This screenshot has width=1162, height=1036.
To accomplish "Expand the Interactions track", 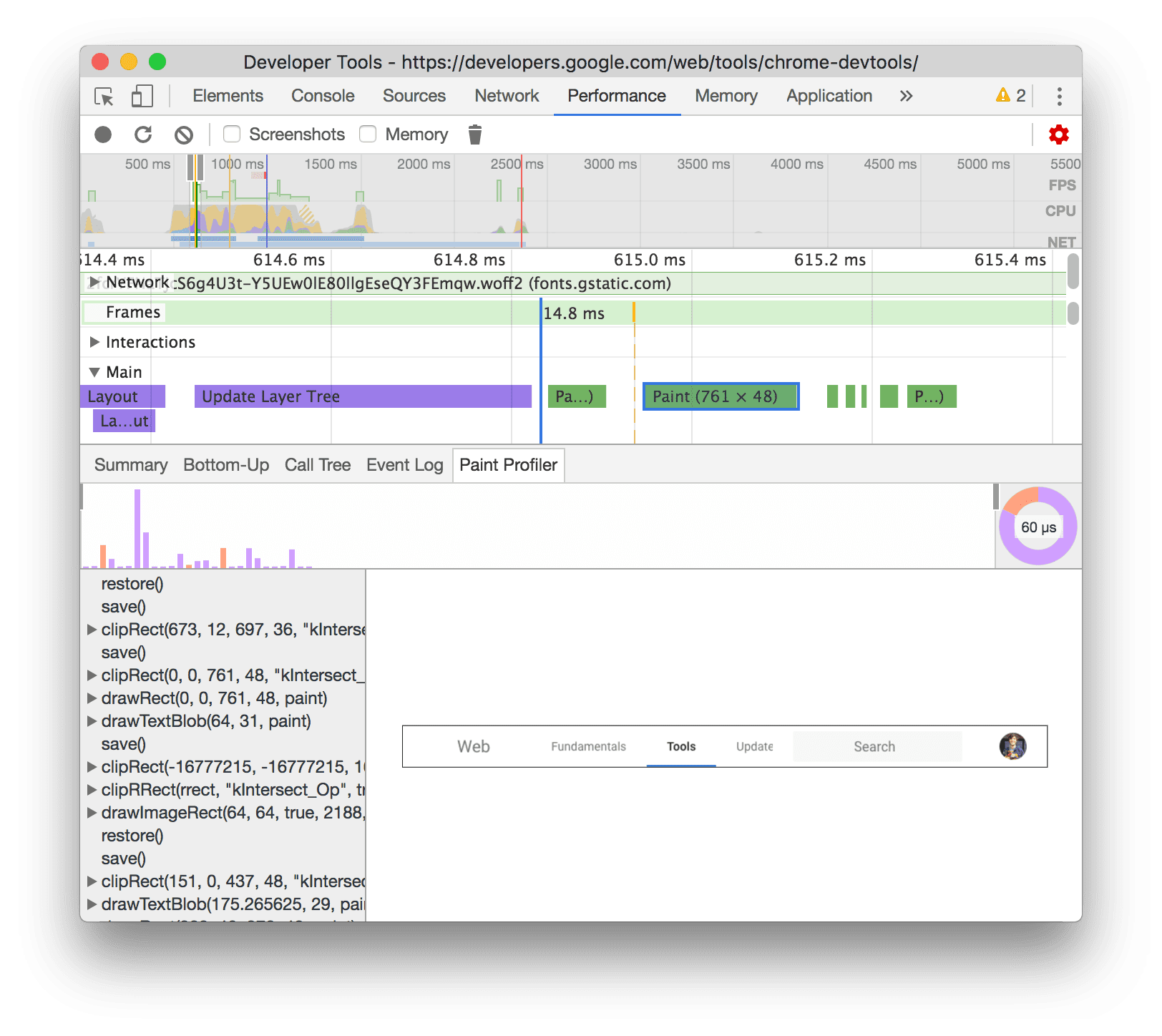I will [94, 342].
